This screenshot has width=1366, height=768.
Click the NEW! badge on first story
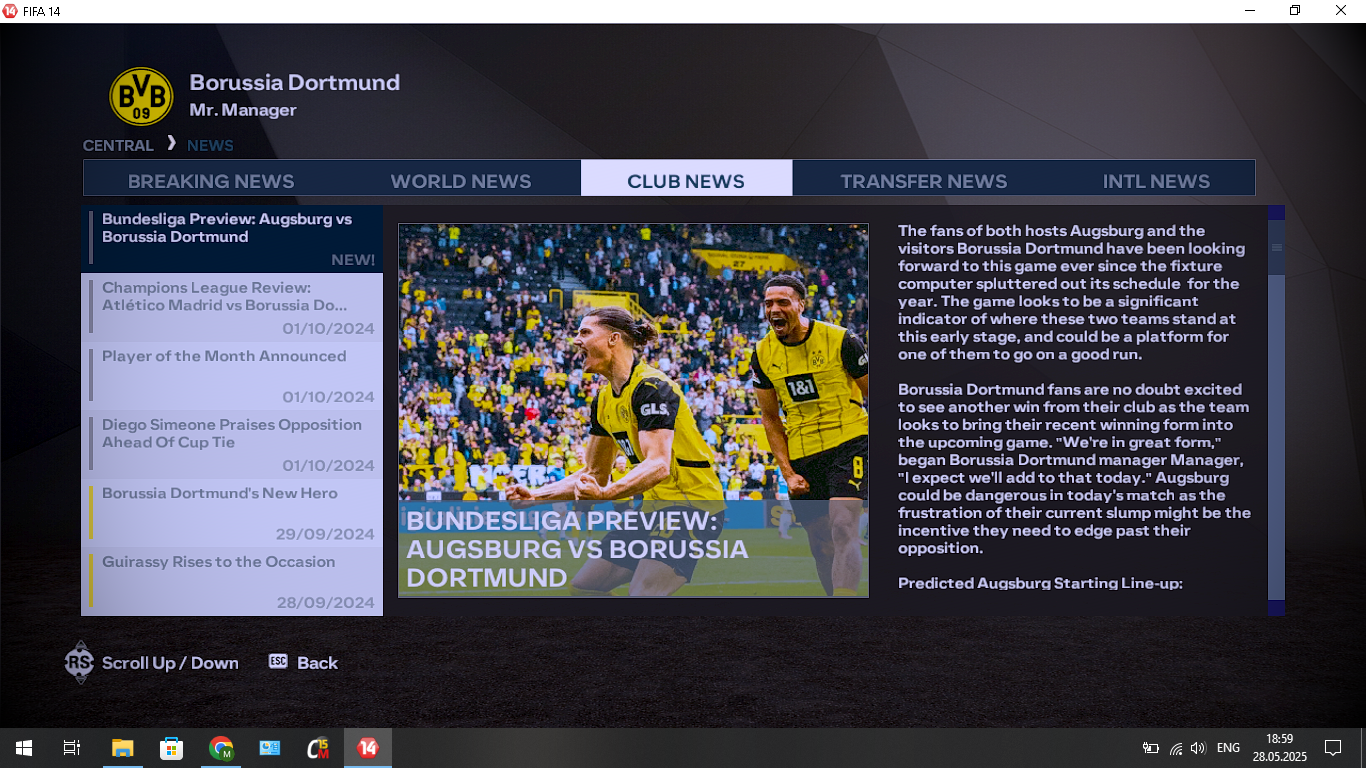pyautogui.click(x=353, y=260)
